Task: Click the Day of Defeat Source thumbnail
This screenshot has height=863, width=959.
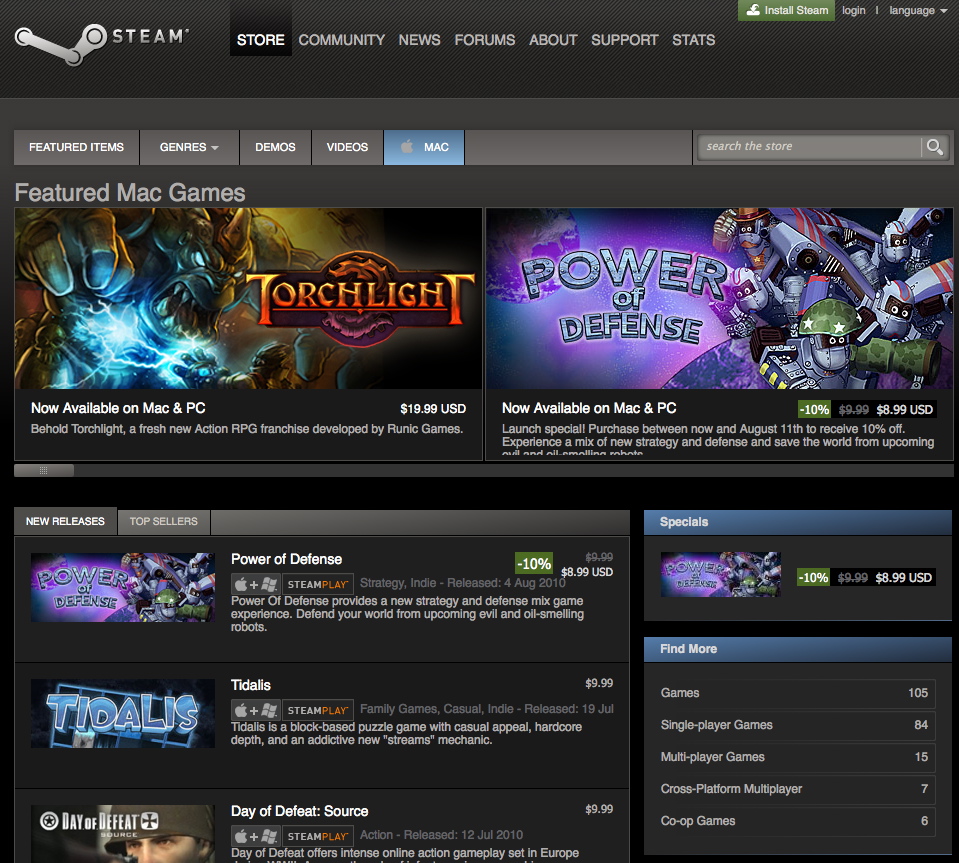Action: (x=123, y=834)
